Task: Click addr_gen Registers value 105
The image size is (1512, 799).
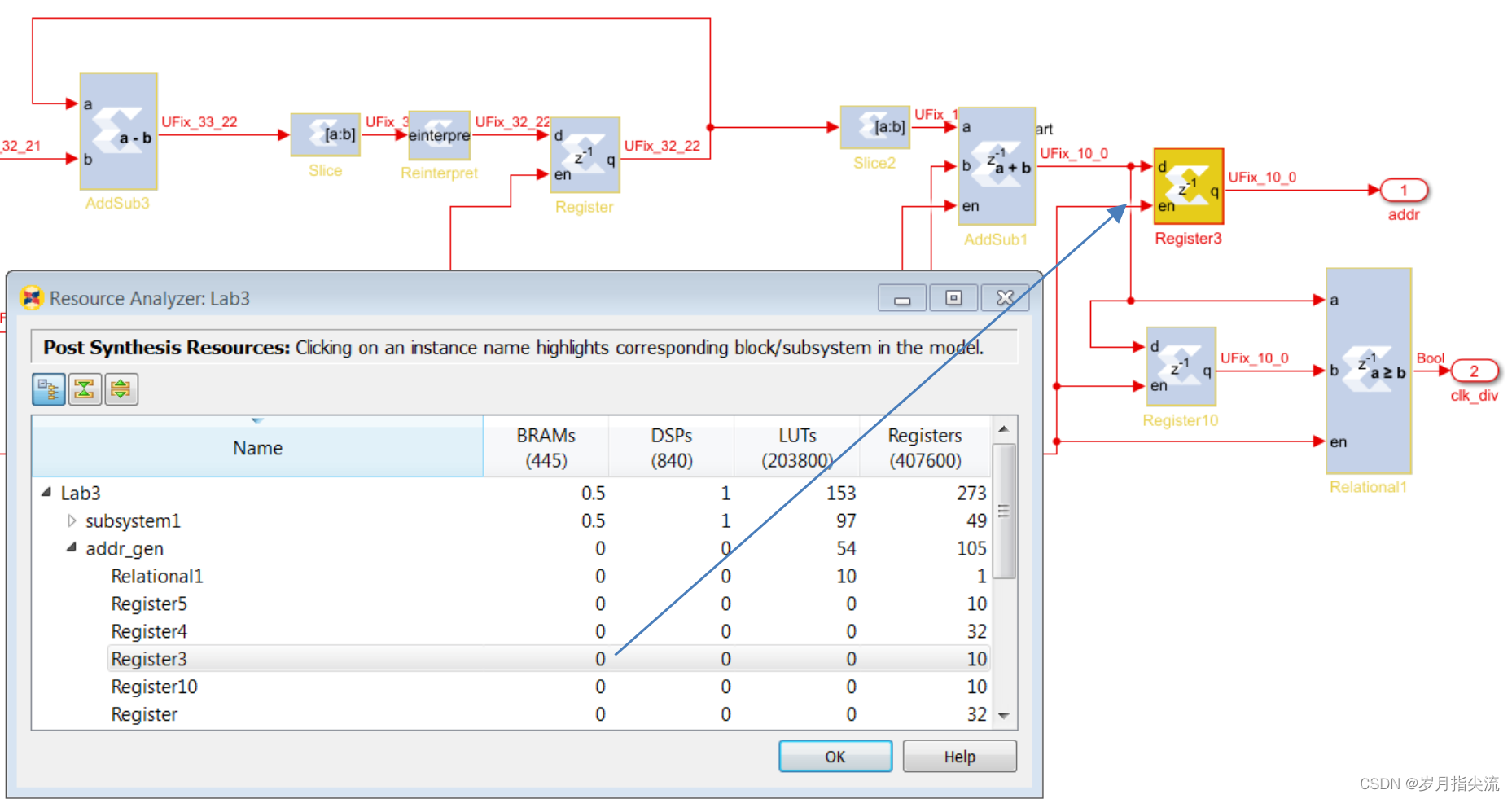Action: click(971, 548)
